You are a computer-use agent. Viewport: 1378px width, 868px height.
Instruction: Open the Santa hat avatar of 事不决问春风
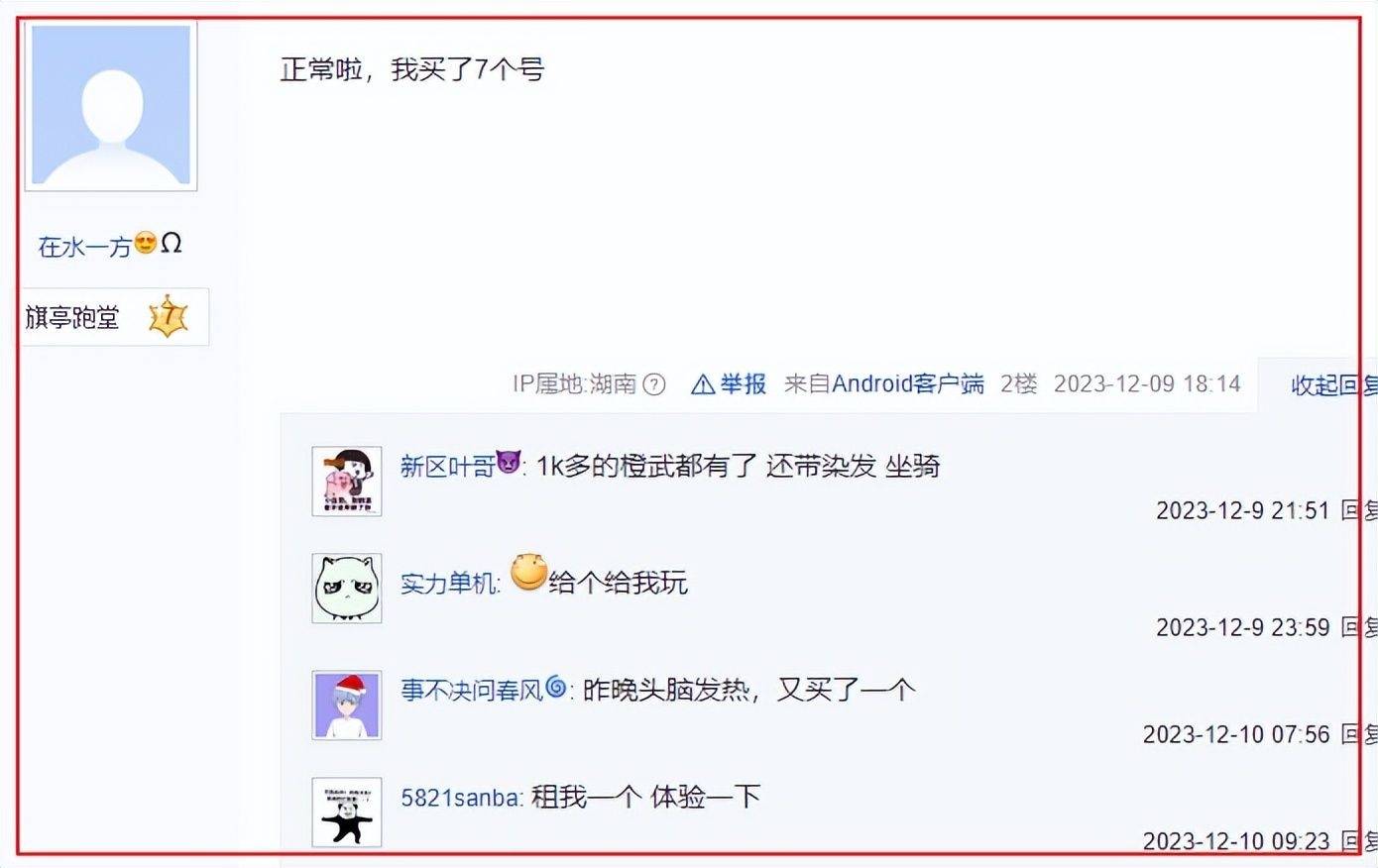click(347, 705)
